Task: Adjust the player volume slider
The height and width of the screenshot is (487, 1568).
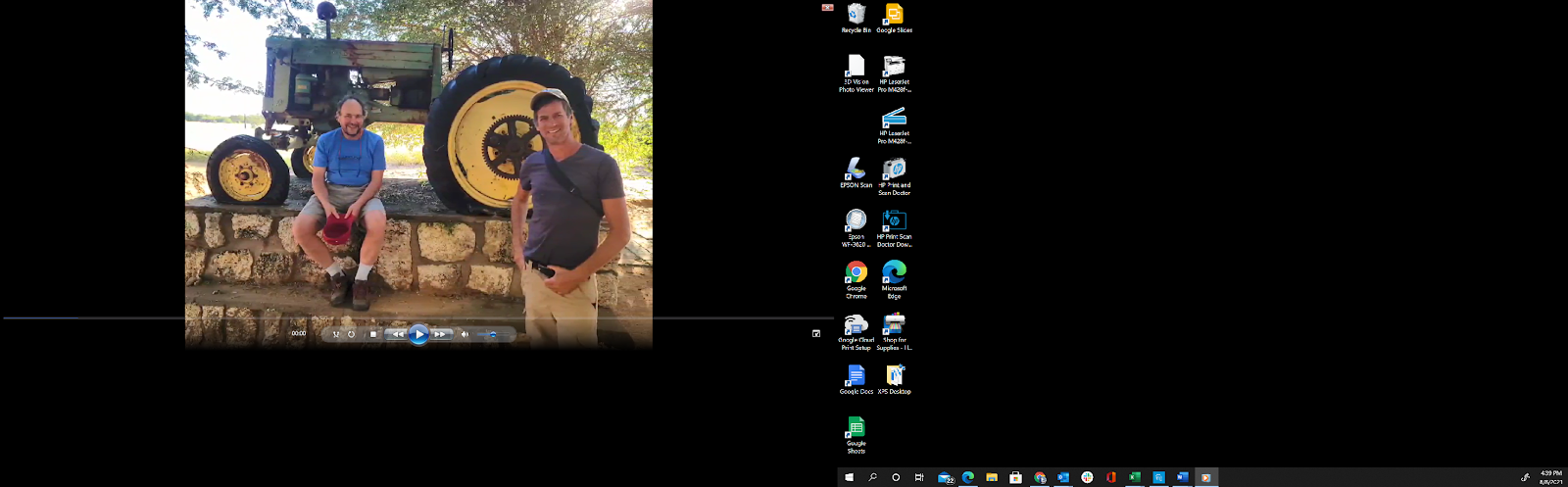Action: coord(492,334)
